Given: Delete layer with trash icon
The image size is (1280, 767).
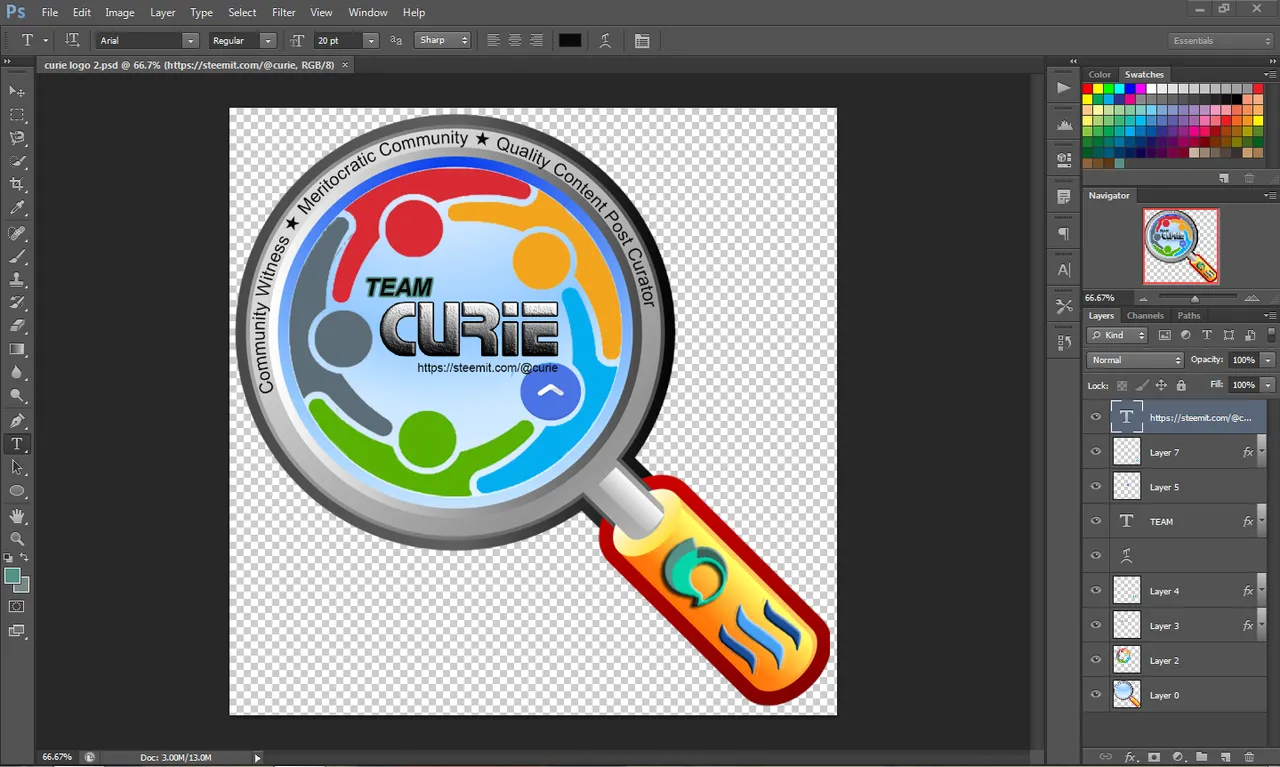Looking at the screenshot, I should (x=1250, y=757).
